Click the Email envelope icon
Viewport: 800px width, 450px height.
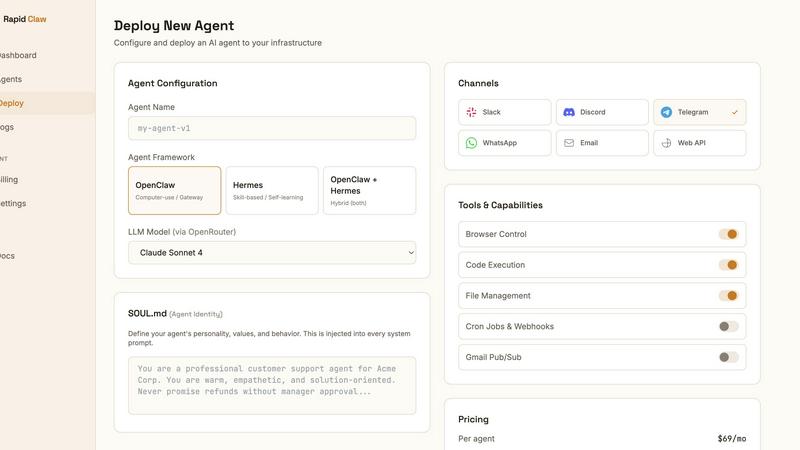coord(569,143)
